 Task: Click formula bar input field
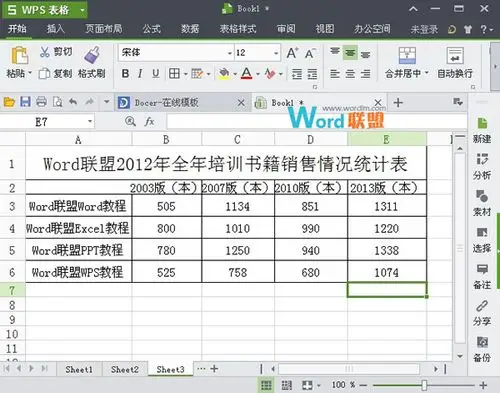tap(317, 122)
